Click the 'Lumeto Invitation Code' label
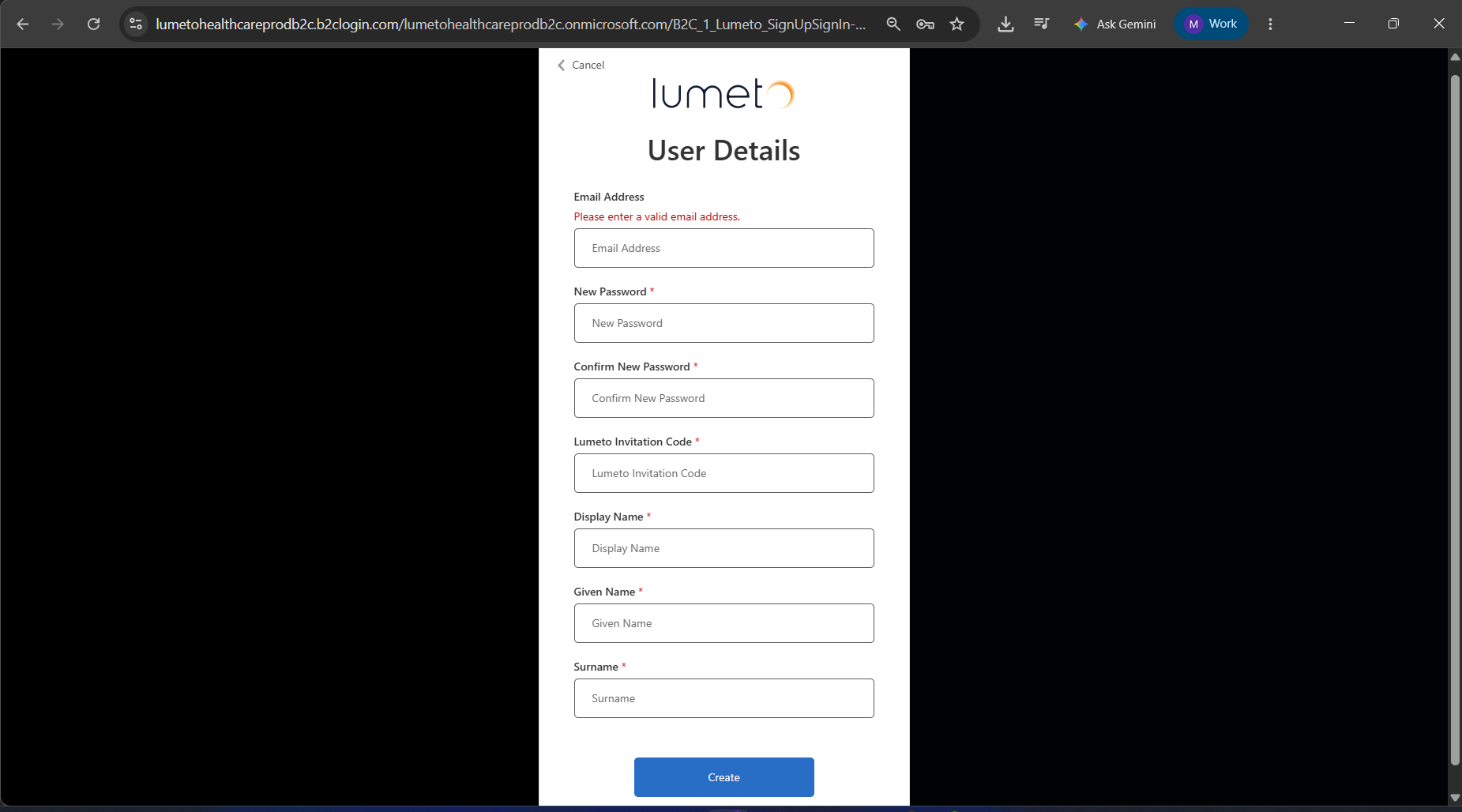 (633, 442)
